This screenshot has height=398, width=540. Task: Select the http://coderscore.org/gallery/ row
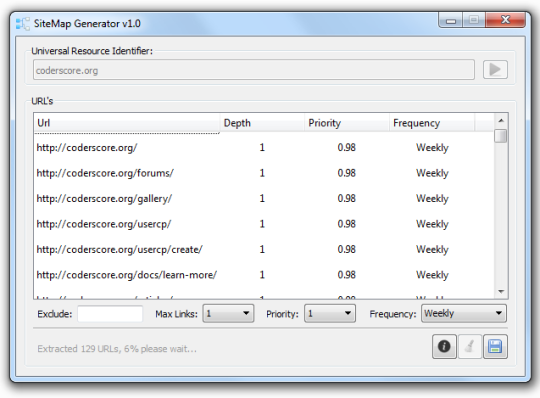[264, 198]
